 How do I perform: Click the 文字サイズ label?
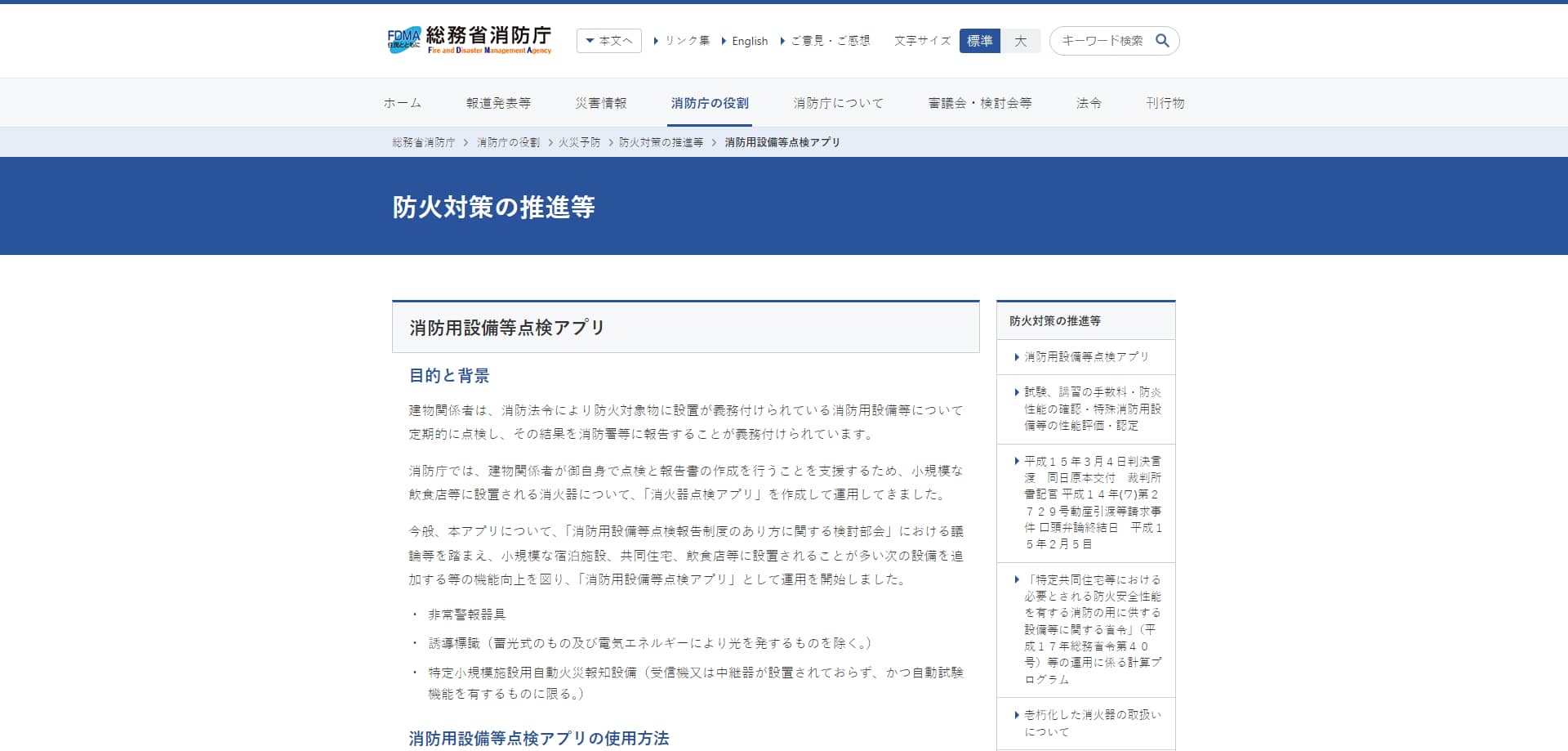pos(922,41)
